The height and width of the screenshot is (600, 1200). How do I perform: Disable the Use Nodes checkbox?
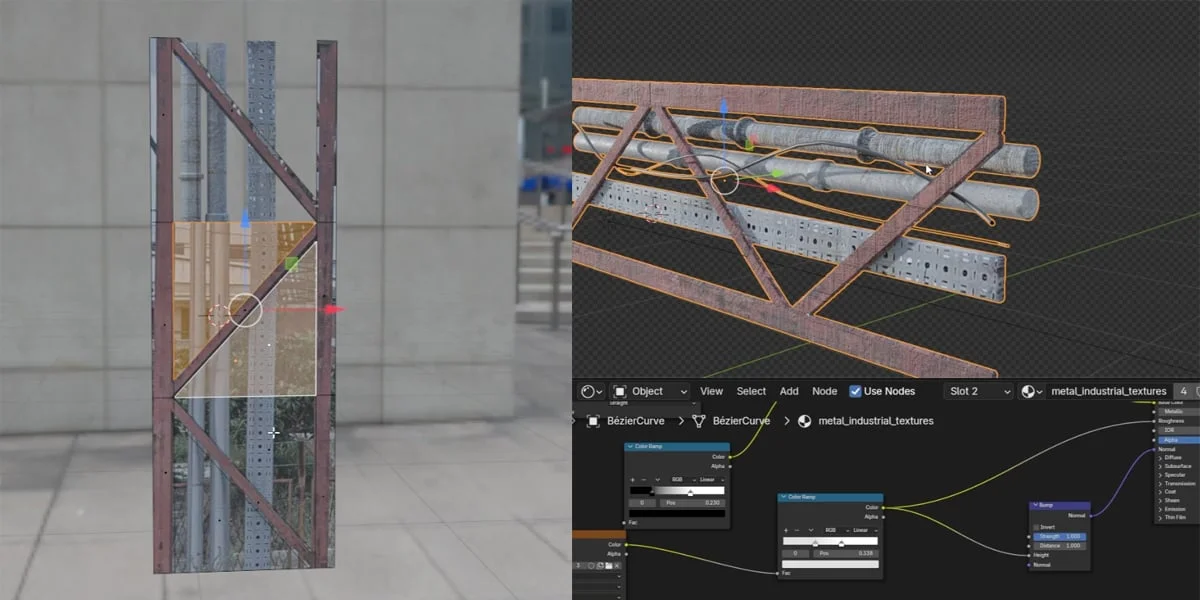(x=855, y=391)
